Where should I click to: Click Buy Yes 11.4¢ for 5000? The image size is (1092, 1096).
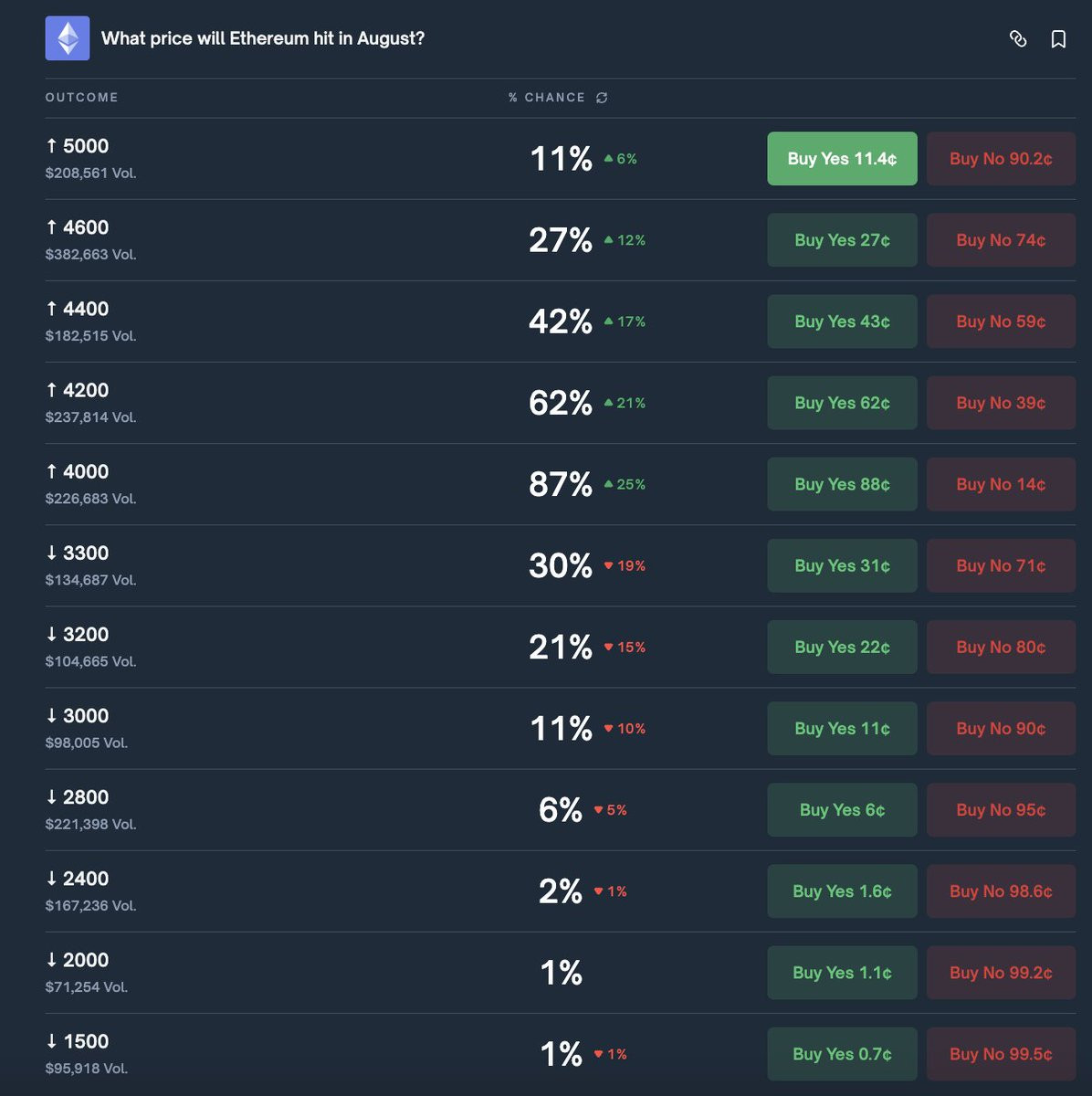pos(842,159)
